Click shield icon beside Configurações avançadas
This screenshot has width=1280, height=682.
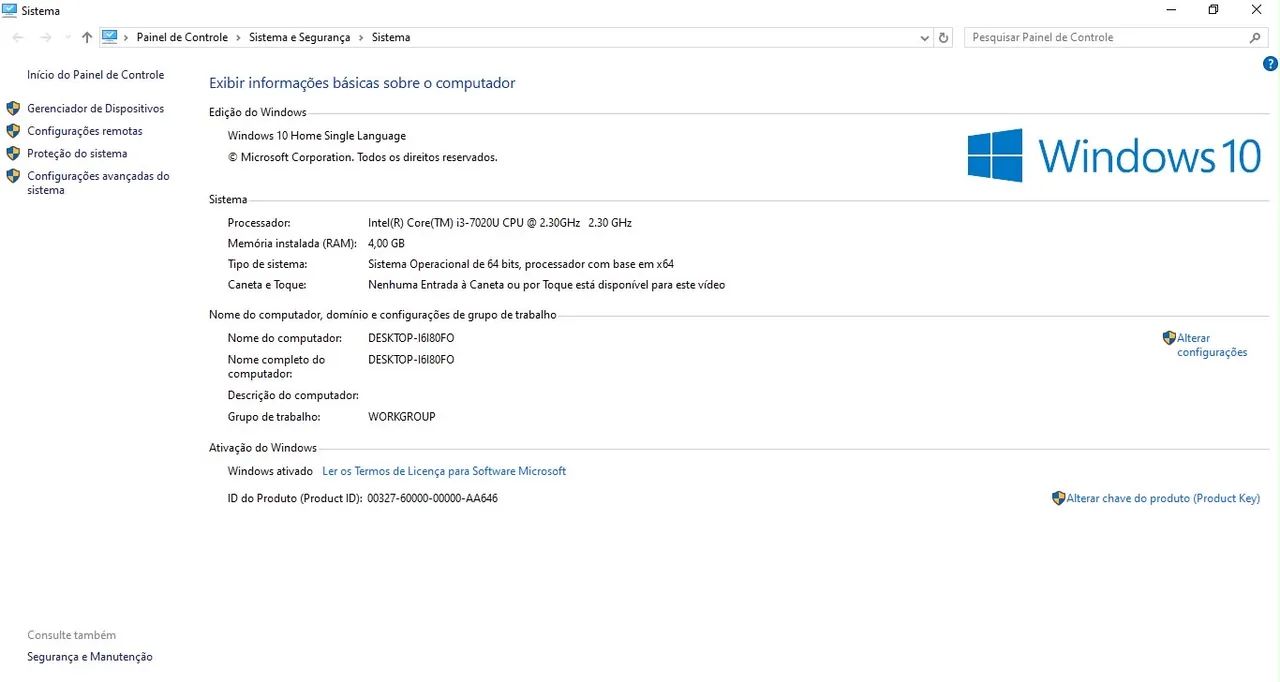(13, 176)
